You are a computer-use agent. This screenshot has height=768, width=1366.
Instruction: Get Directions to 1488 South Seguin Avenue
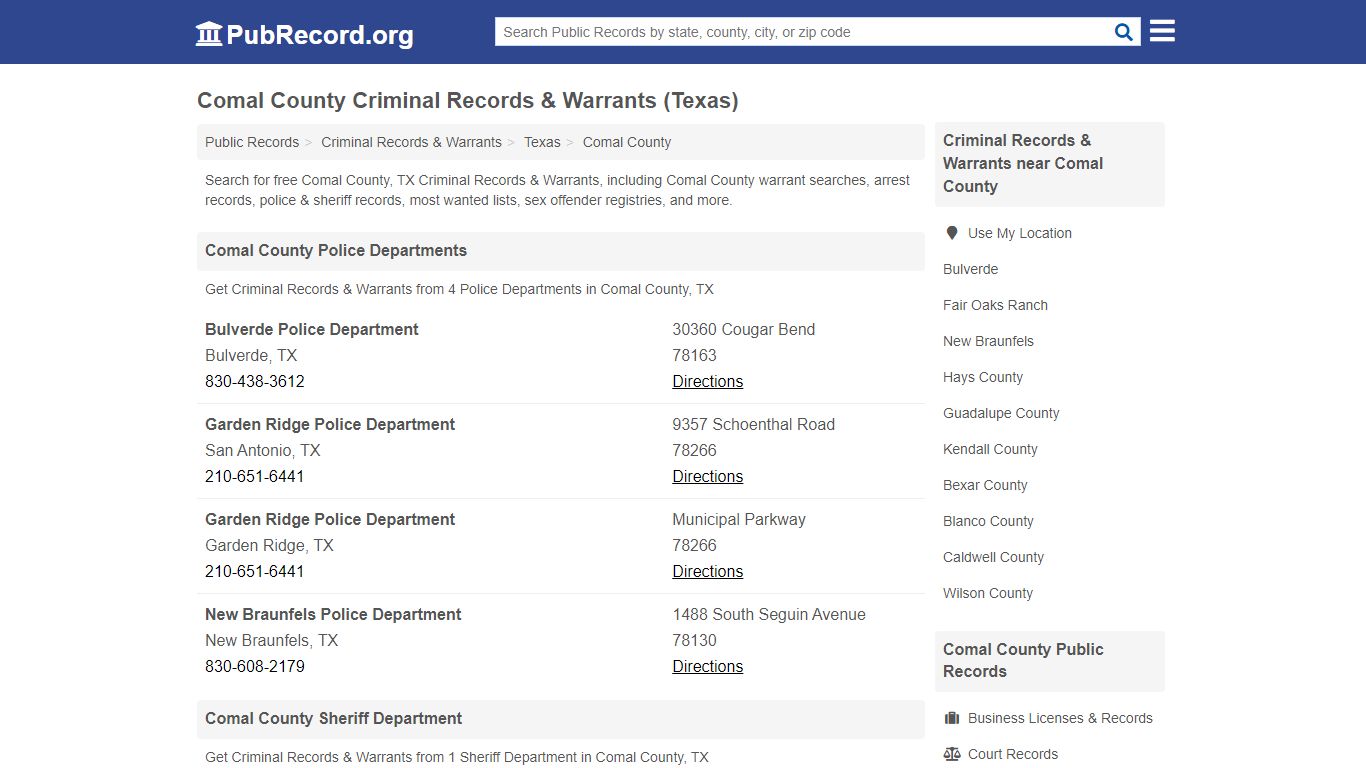pos(707,666)
